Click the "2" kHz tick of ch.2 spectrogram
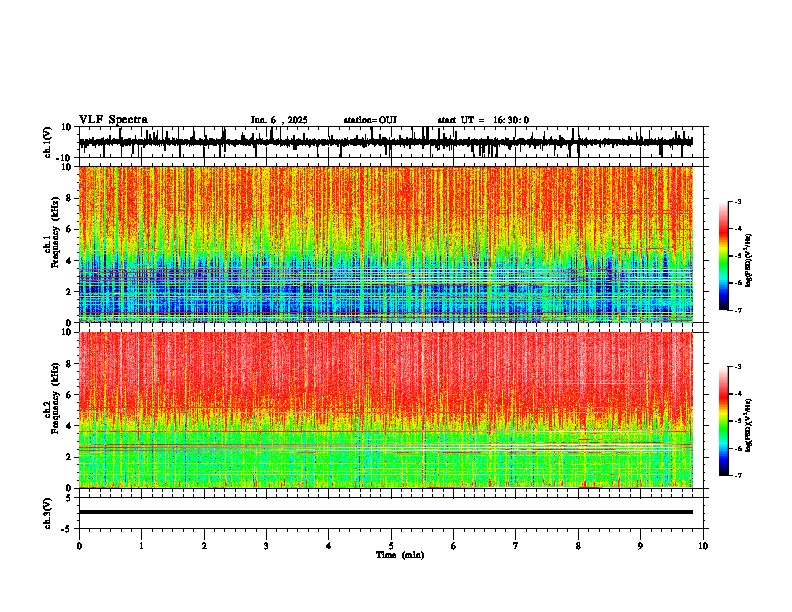The width and height of the screenshot is (792, 612). (x=69, y=457)
